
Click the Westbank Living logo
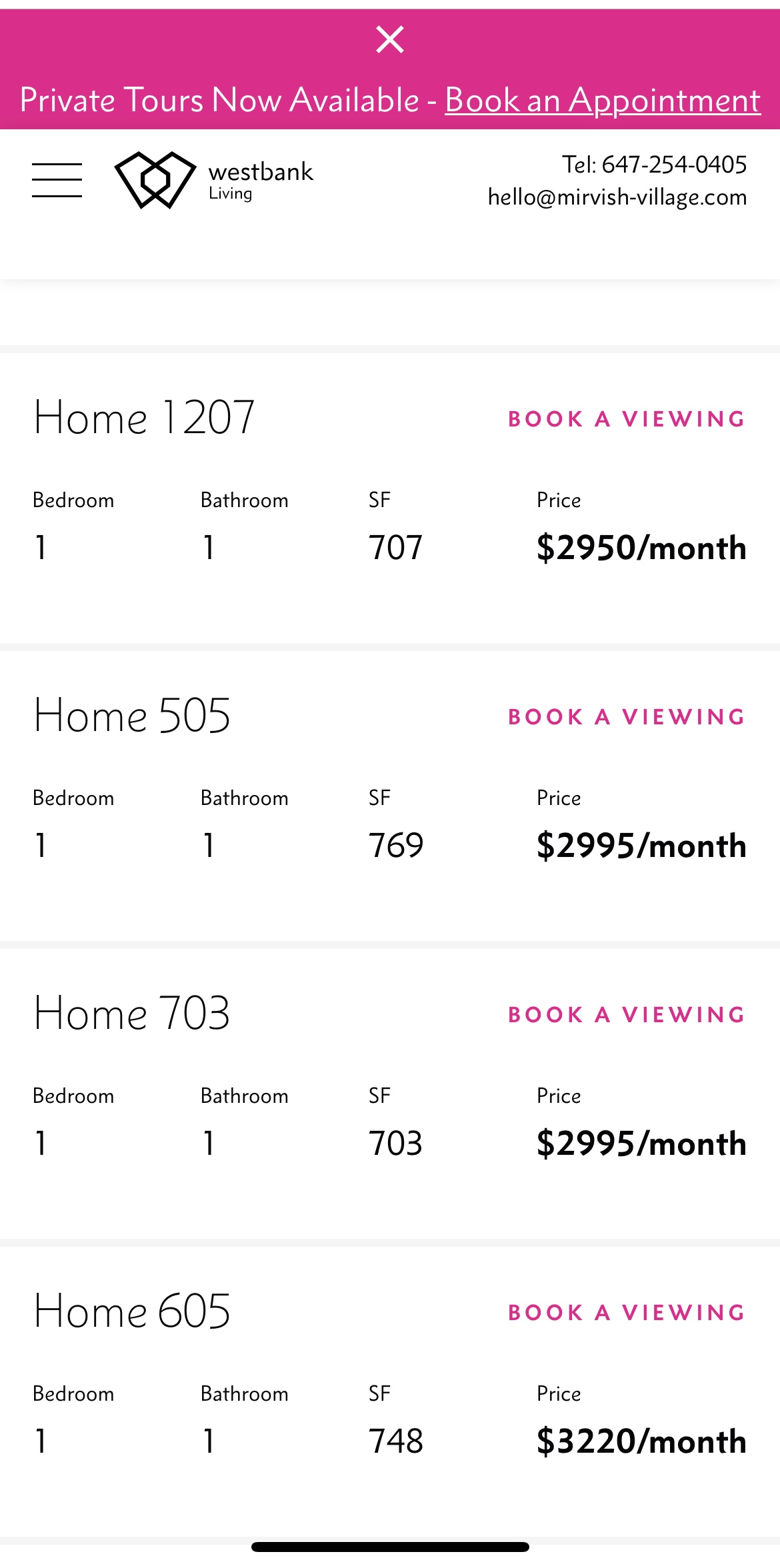pos(156,179)
